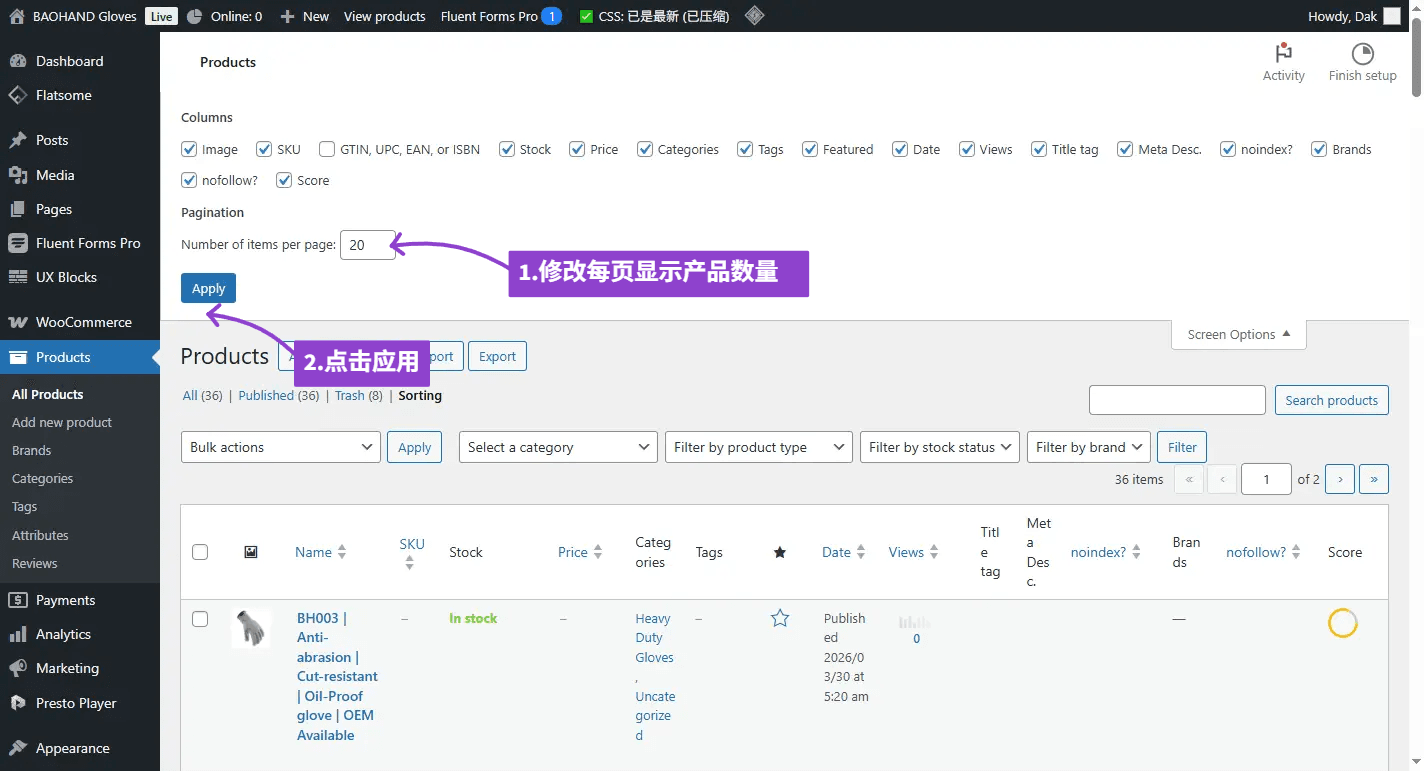The width and height of the screenshot is (1424, 771).
Task: Tick the select-all checkbox in table header
Action: coord(200,552)
